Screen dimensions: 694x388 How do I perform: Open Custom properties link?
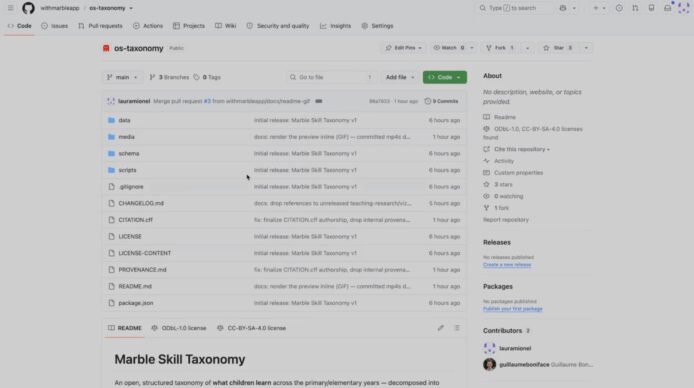518,173
